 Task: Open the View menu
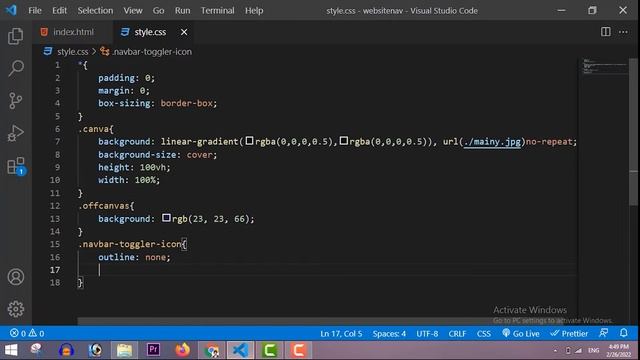[x=133, y=11]
